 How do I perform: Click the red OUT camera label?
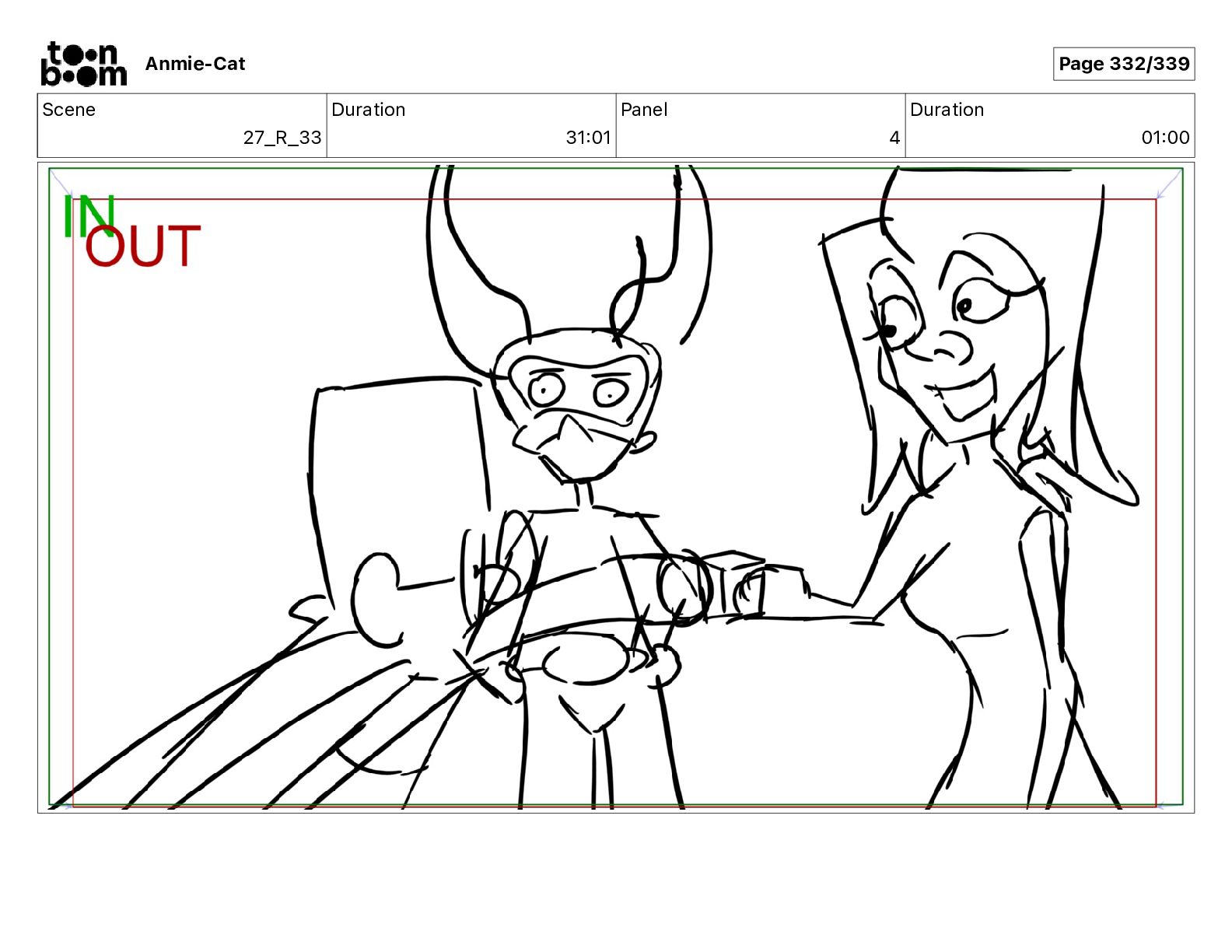coord(142,247)
